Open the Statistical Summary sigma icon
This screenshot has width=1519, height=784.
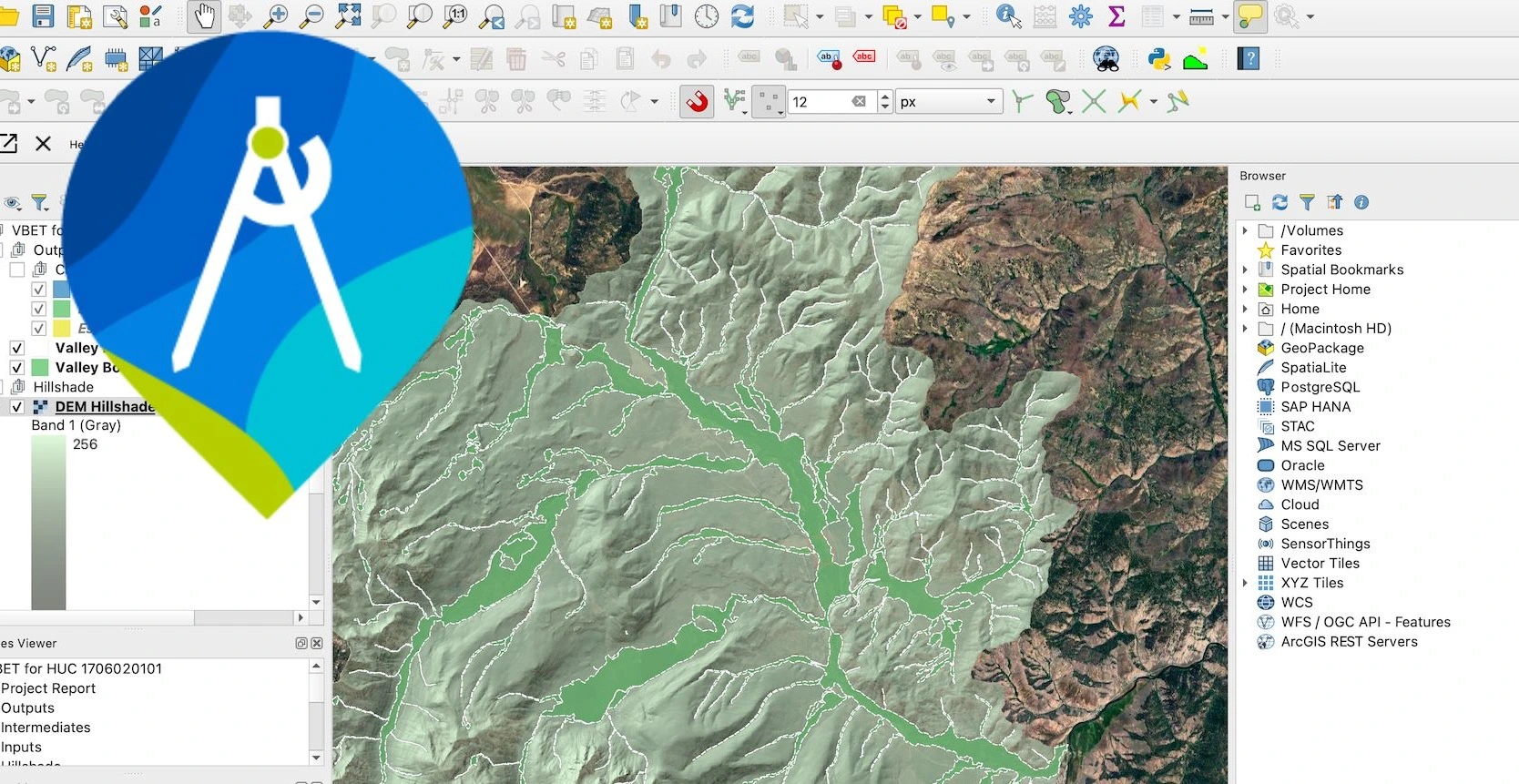[1116, 15]
